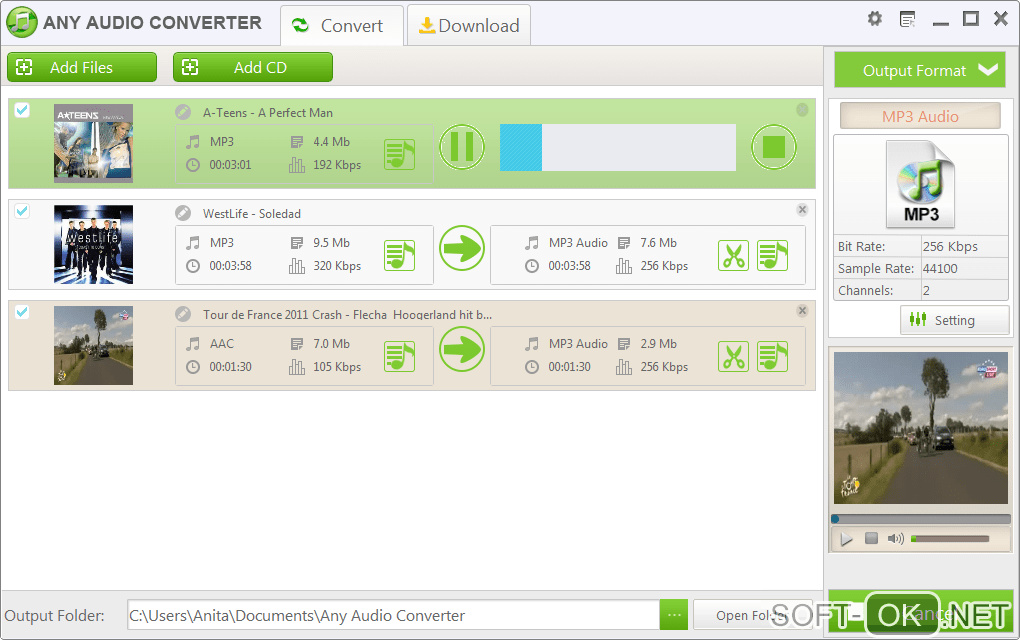Edit the WestLife track title pencil icon
The height and width of the screenshot is (640, 1020).
tap(183, 213)
